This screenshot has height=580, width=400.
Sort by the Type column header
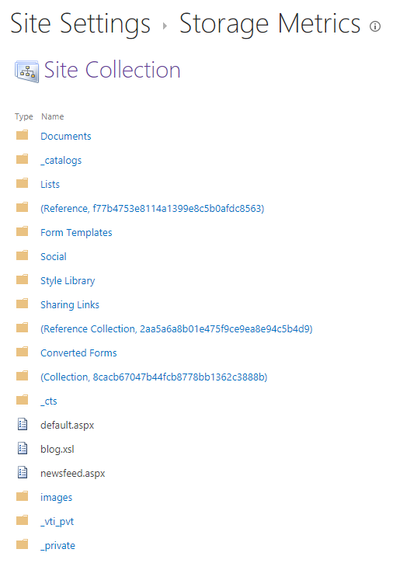pyautogui.click(x=24, y=117)
